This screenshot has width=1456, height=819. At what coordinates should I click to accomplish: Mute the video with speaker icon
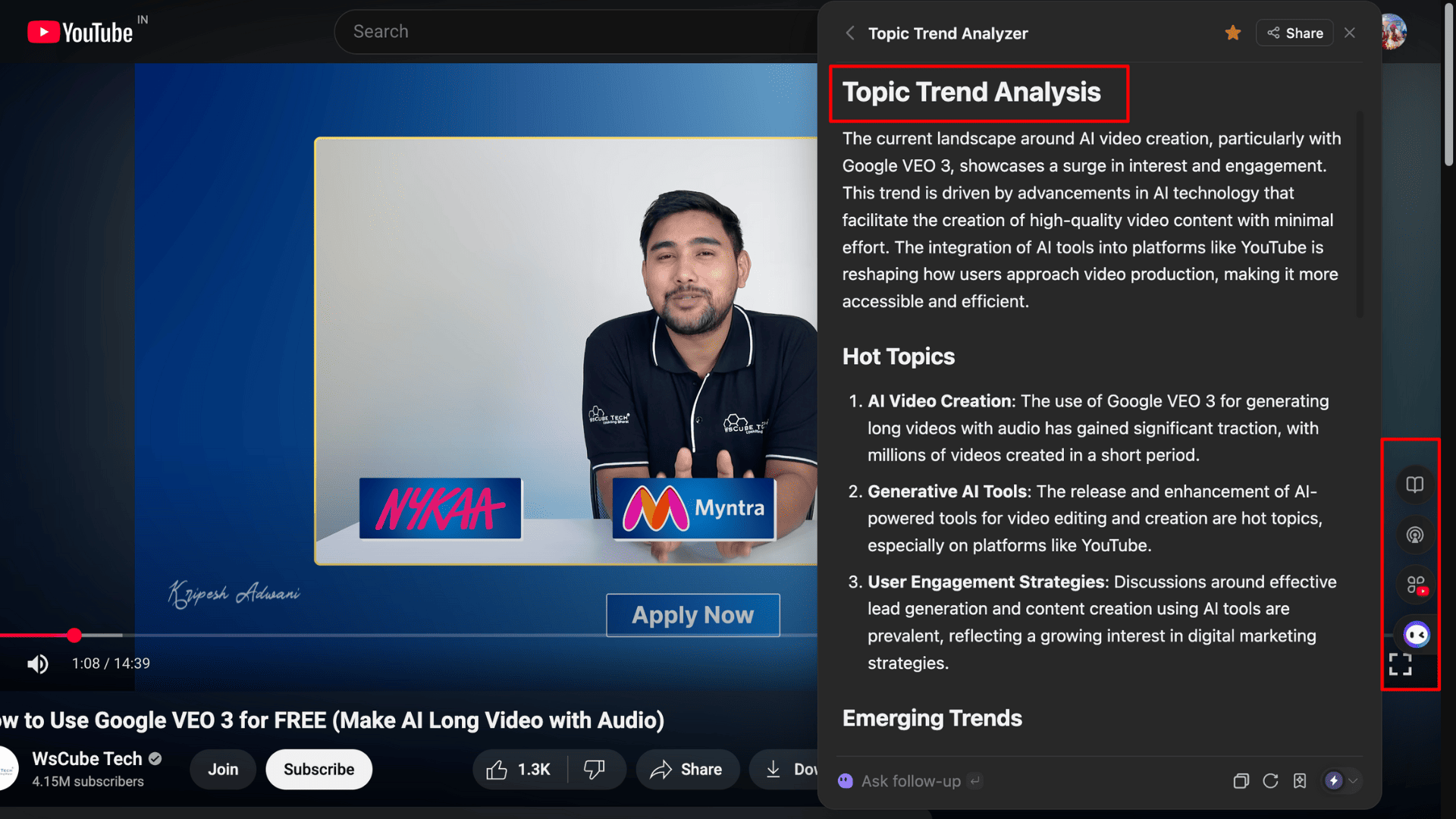pyautogui.click(x=37, y=664)
